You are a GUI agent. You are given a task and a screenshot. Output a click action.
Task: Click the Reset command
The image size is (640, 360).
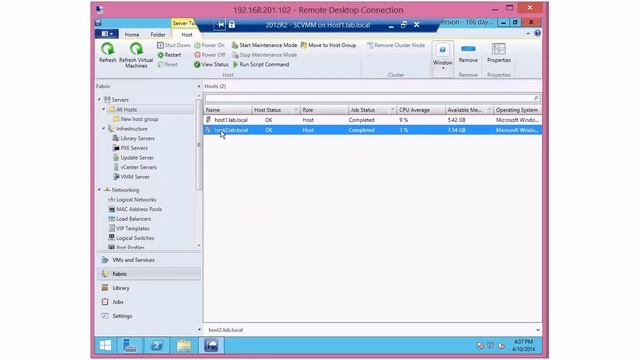(x=167, y=64)
